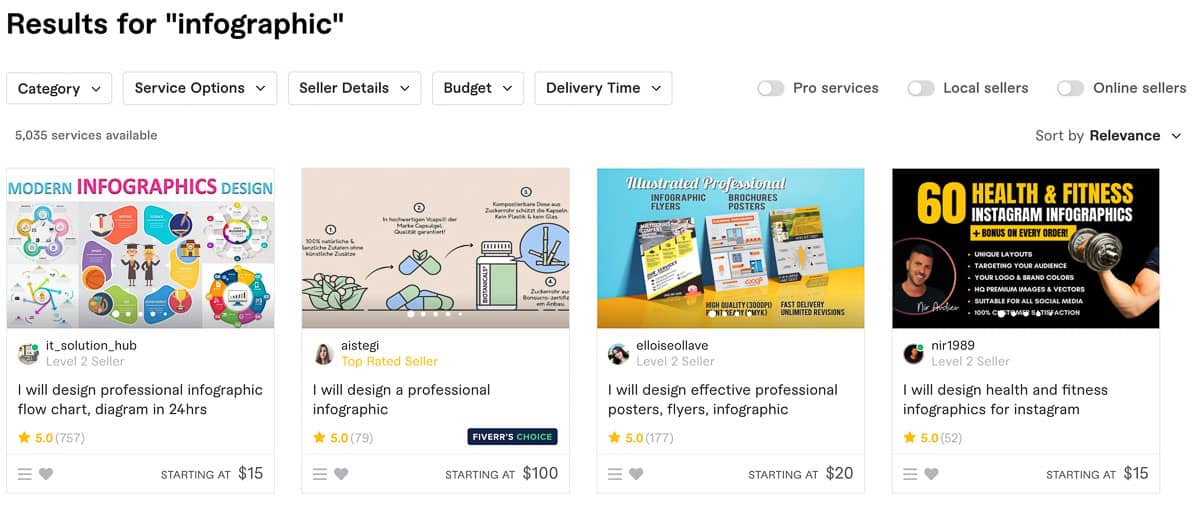Expand the Delivery Time filter

603,88
